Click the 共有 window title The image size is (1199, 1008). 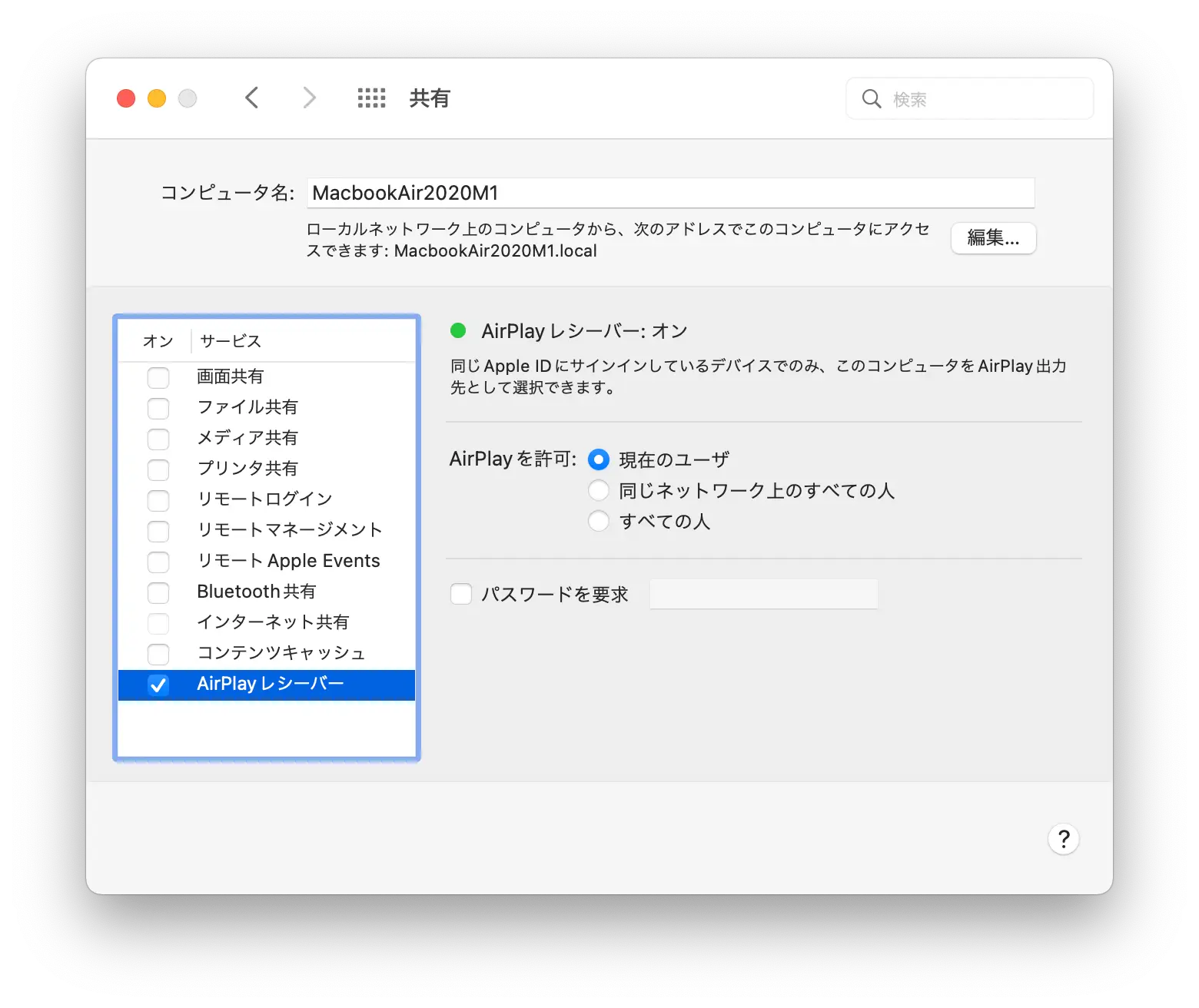429,98
